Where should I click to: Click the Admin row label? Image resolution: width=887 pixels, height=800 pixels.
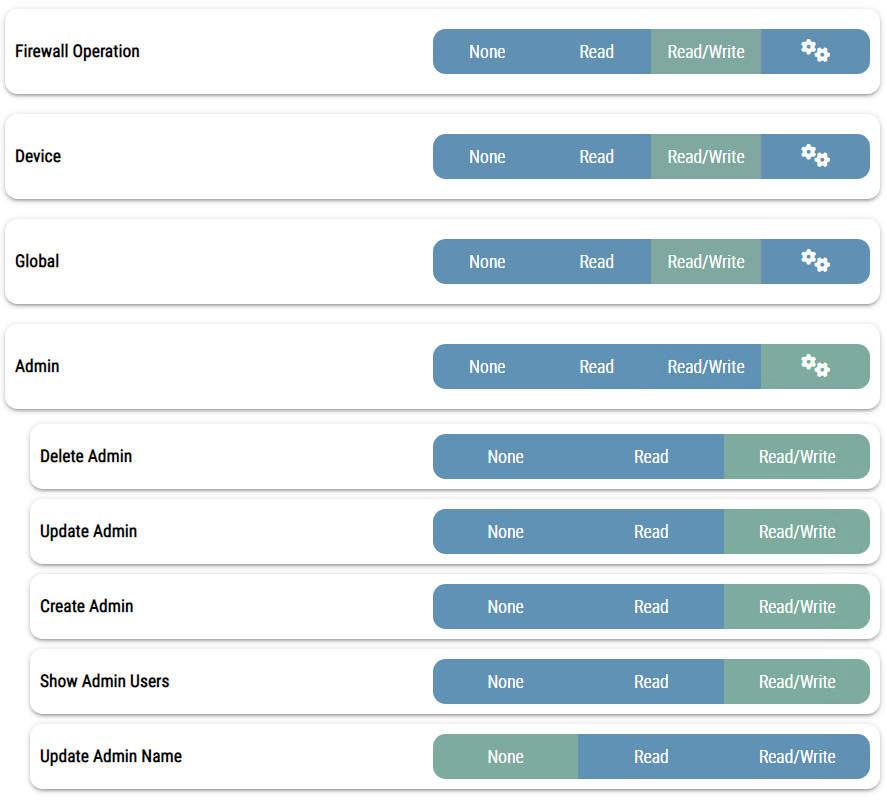click(x=37, y=366)
